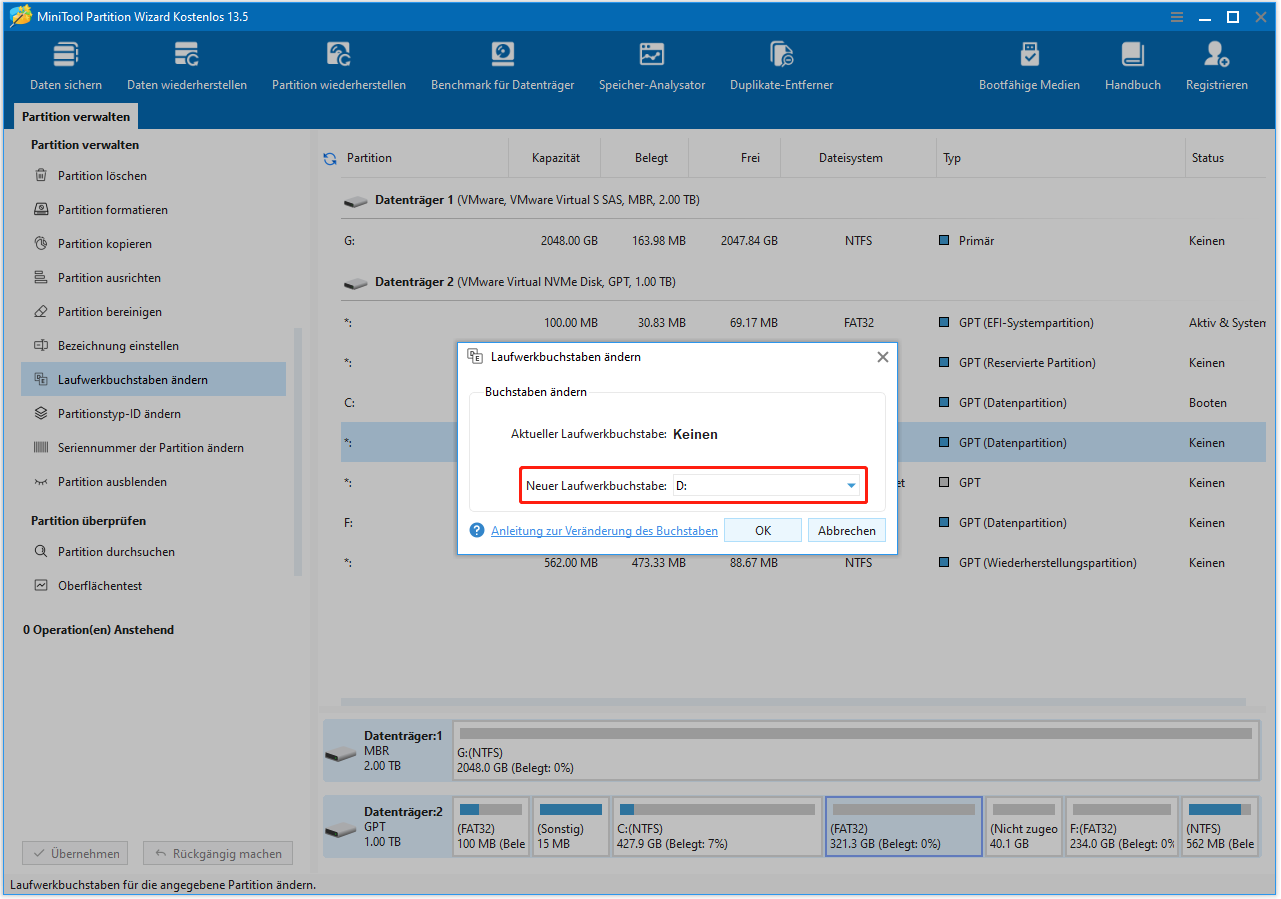The height and width of the screenshot is (899, 1281).
Task: Open the Anleitung zur Veränderung des Buchstaben link
Action: [x=604, y=530]
